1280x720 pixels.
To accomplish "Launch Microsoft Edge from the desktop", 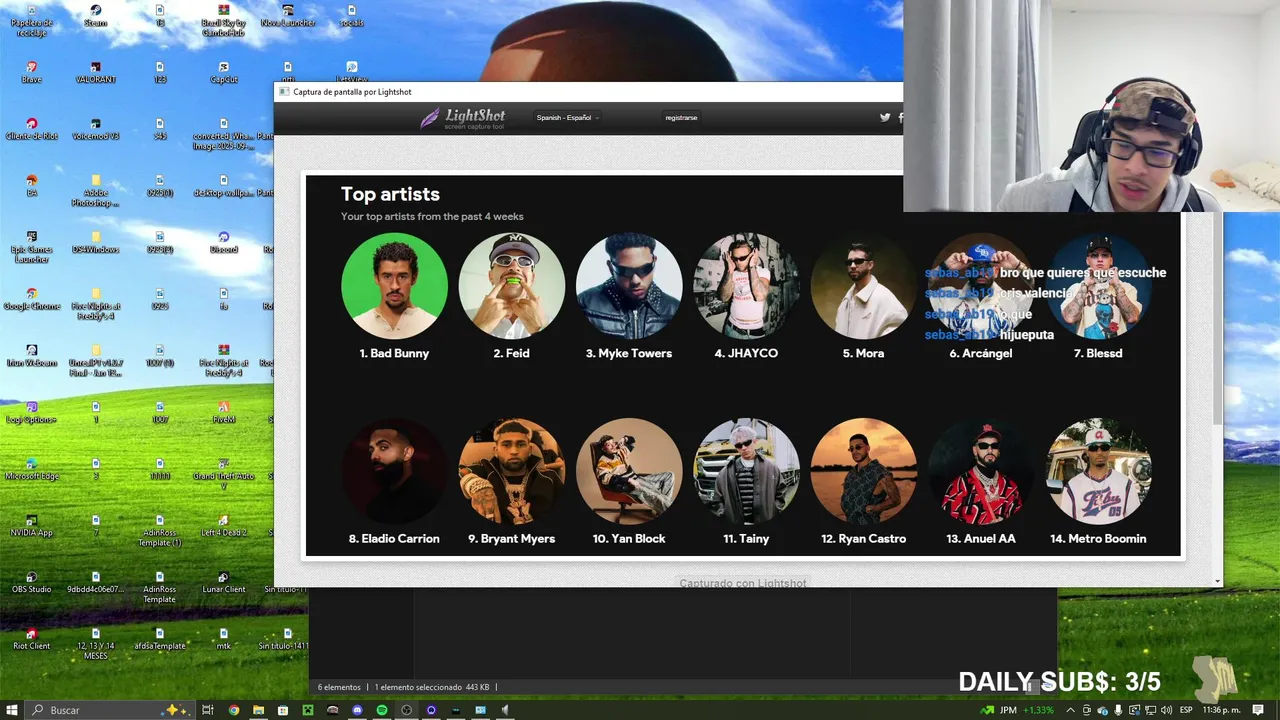I will 32,469.
